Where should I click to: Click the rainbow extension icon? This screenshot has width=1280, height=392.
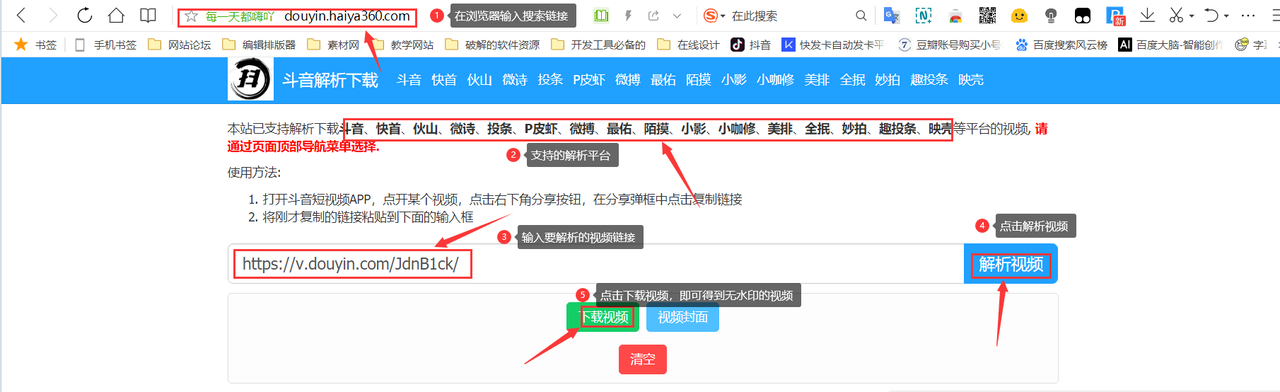pyautogui.click(x=955, y=16)
